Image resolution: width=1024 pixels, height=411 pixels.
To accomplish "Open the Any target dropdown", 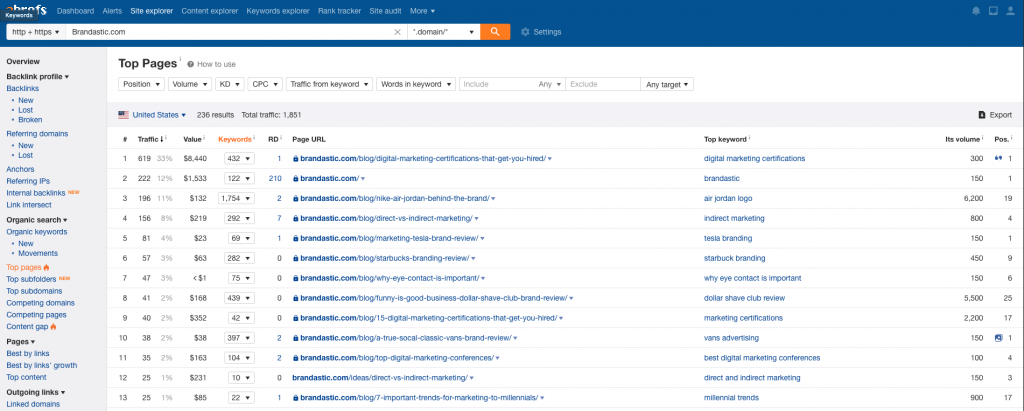I will coord(667,84).
